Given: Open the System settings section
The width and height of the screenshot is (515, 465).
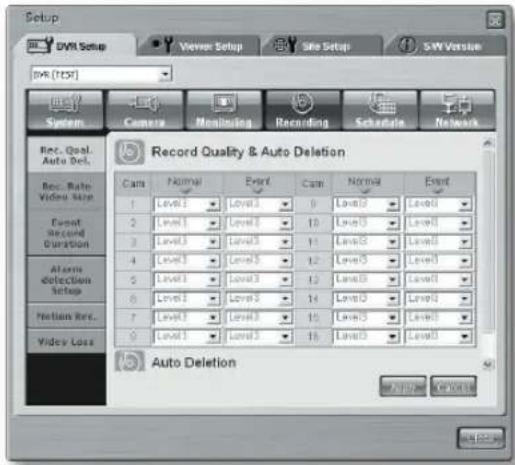Looking at the screenshot, I should click(x=65, y=110).
